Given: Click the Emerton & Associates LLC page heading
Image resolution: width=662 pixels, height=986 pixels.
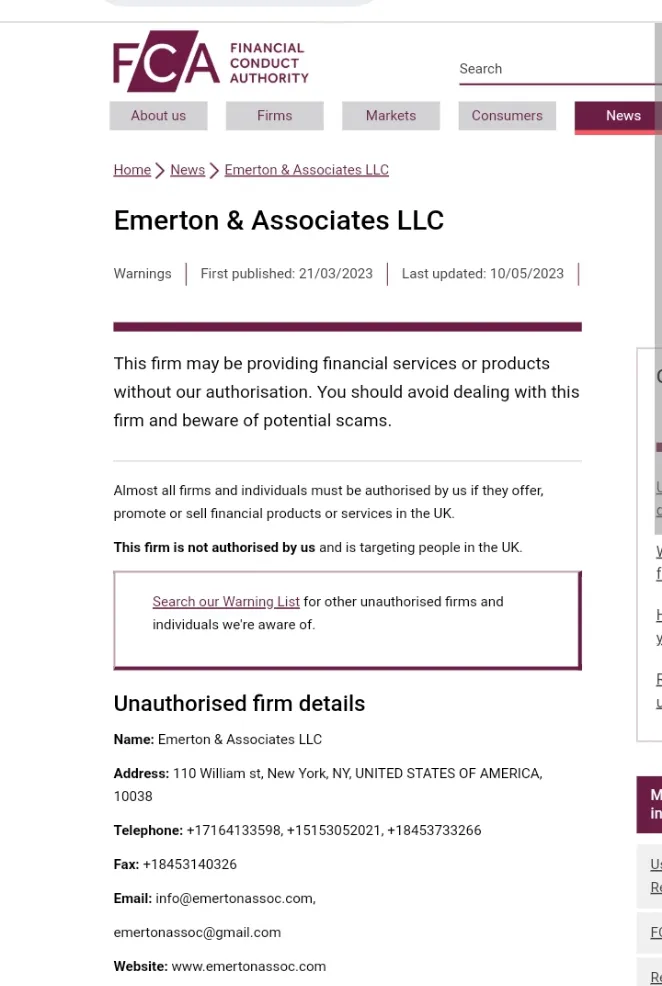Looking at the screenshot, I should click(279, 221).
